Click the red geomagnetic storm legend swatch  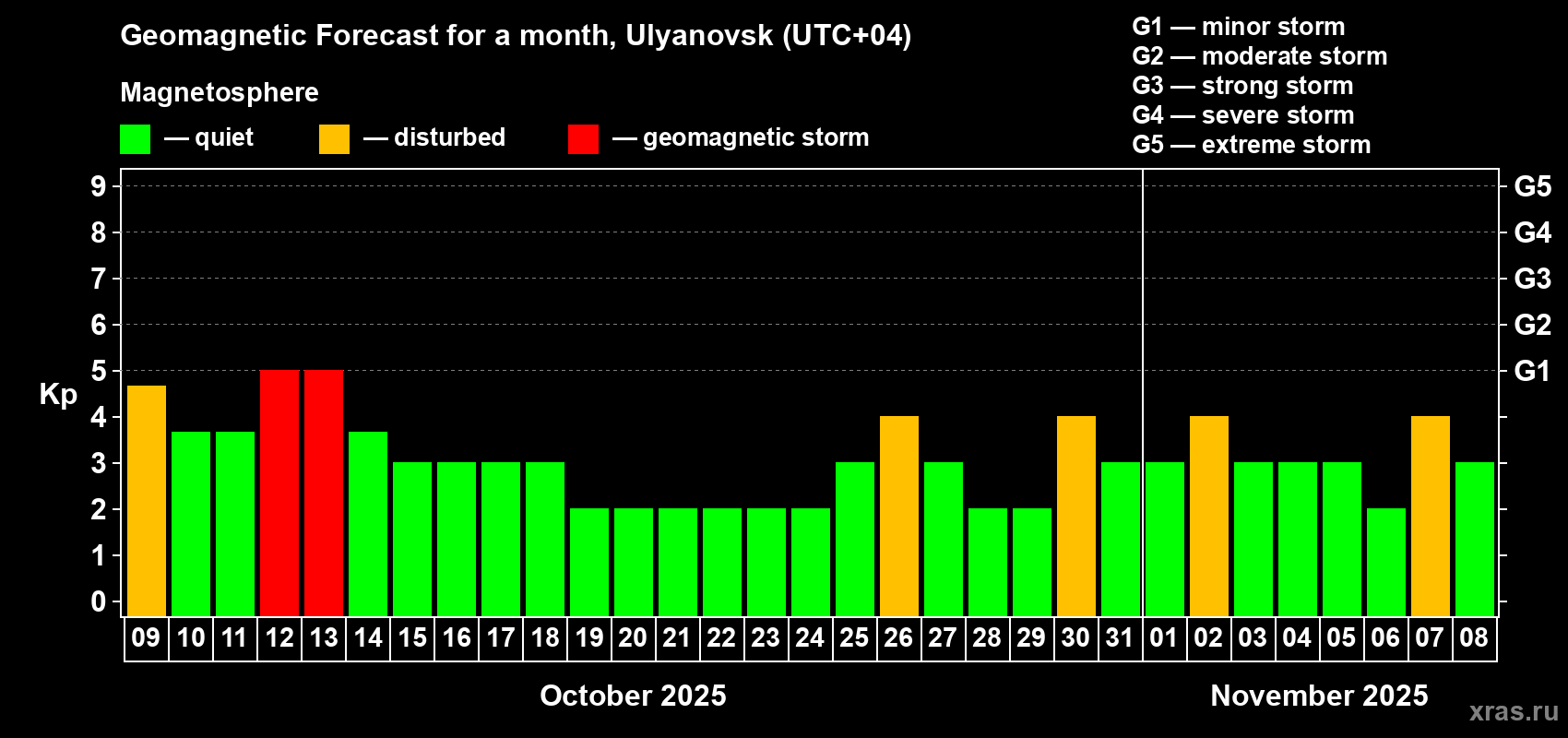(x=583, y=139)
